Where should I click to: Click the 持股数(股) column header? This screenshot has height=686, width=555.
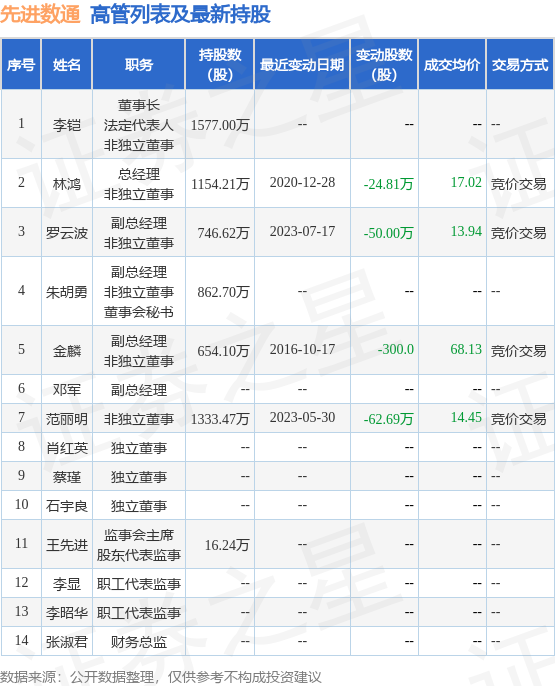pos(220,65)
